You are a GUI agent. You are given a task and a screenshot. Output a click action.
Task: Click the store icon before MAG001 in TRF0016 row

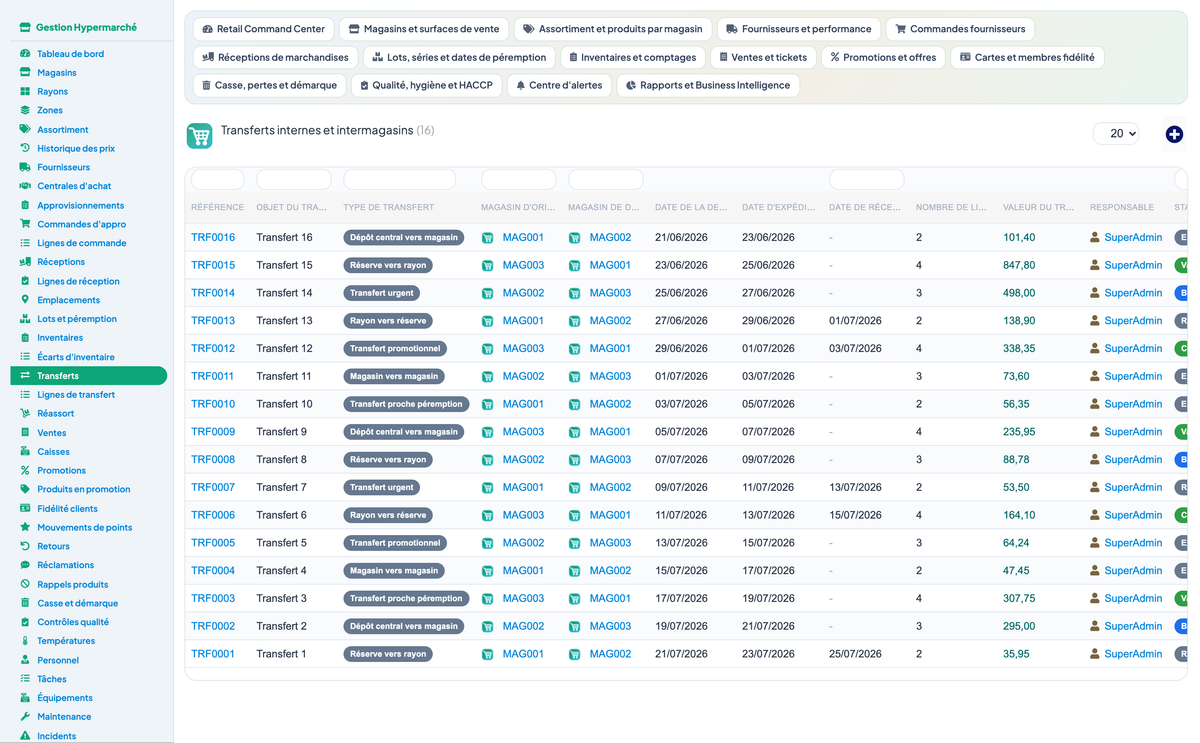coord(488,238)
